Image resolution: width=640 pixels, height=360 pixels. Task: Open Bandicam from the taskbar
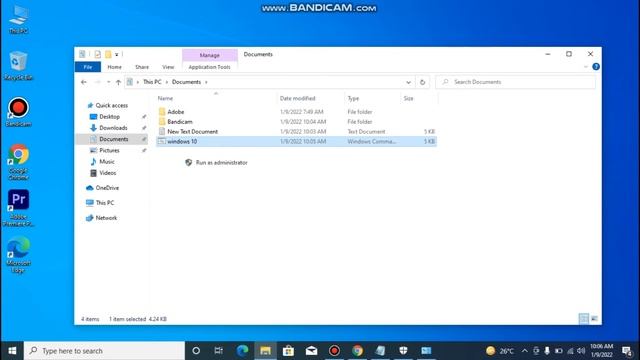tap(334, 351)
